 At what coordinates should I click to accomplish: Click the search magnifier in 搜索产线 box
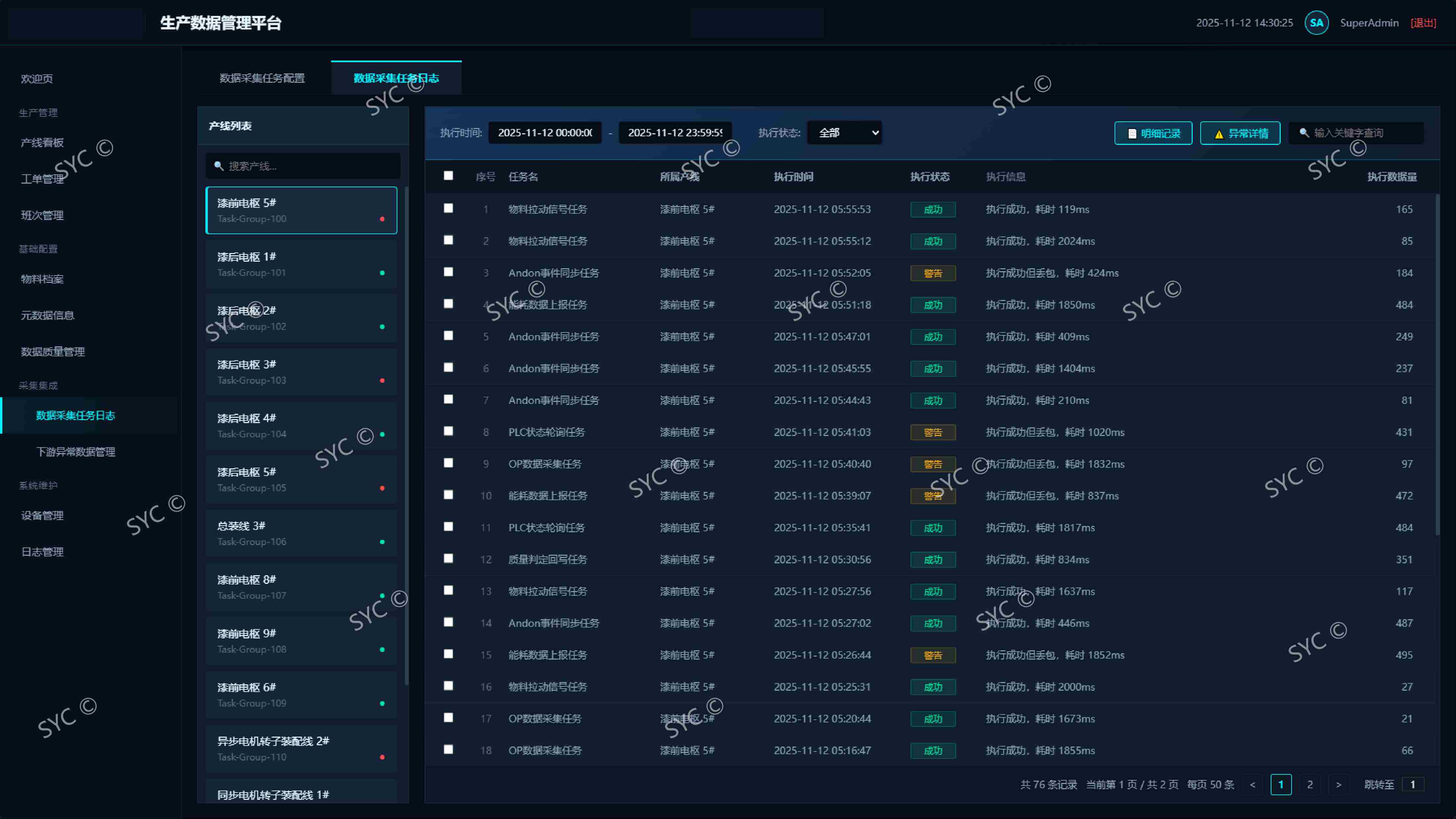[219, 166]
